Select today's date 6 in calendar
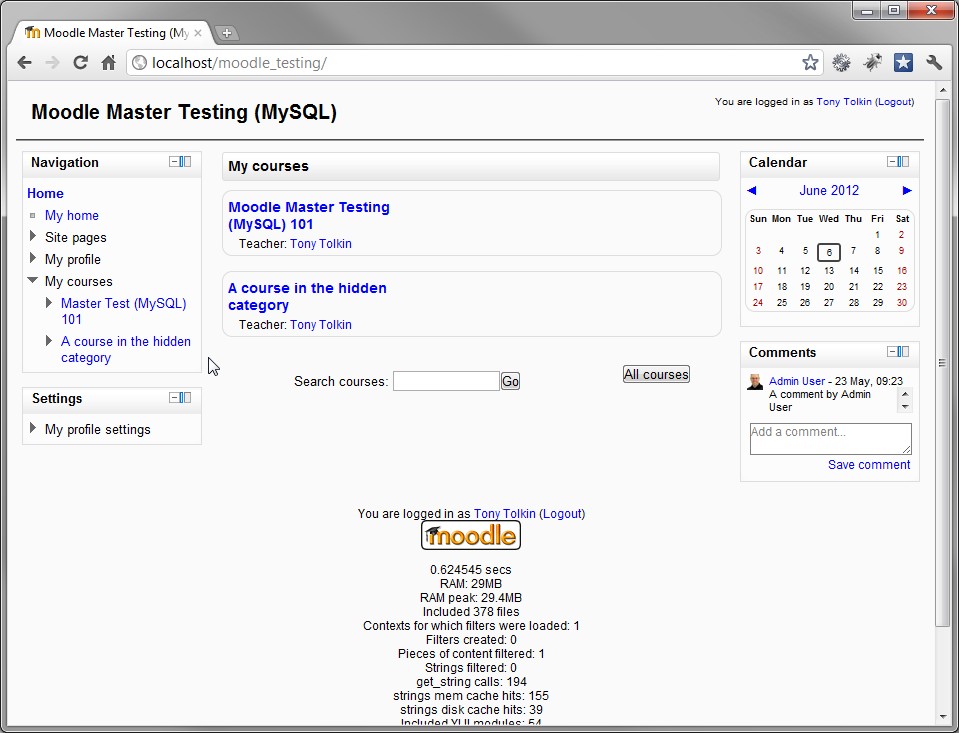The width and height of the screenshot is (959, 733). point(829,251)
